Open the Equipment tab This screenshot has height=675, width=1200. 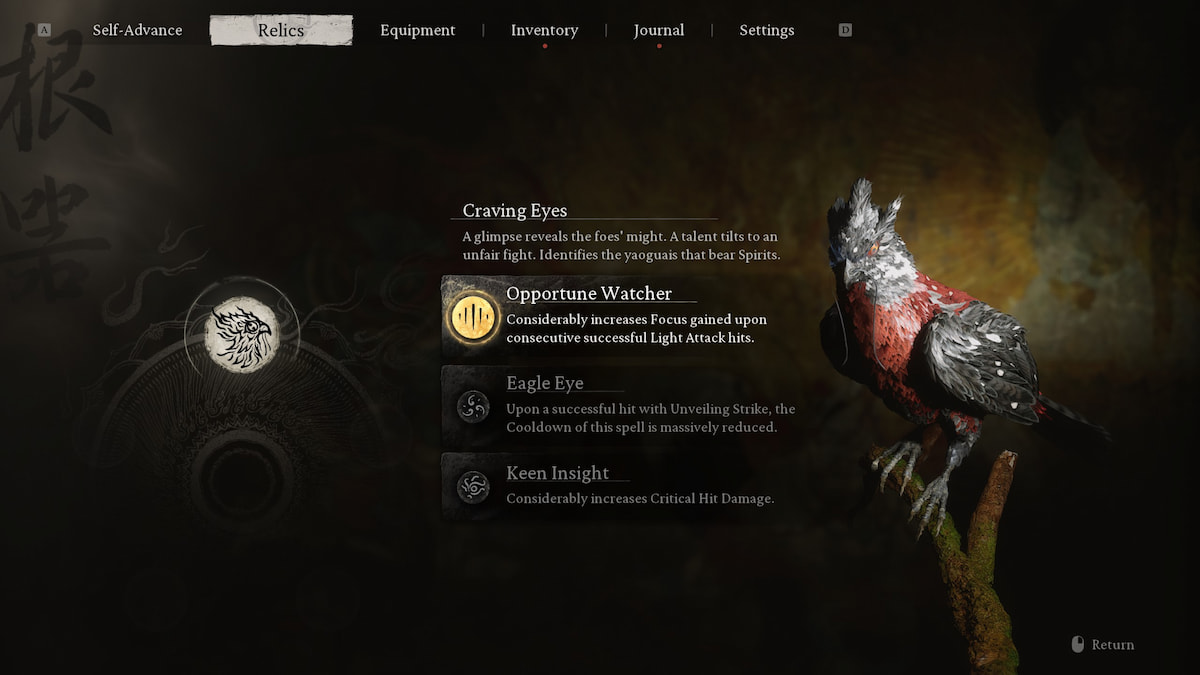point(417,30)
